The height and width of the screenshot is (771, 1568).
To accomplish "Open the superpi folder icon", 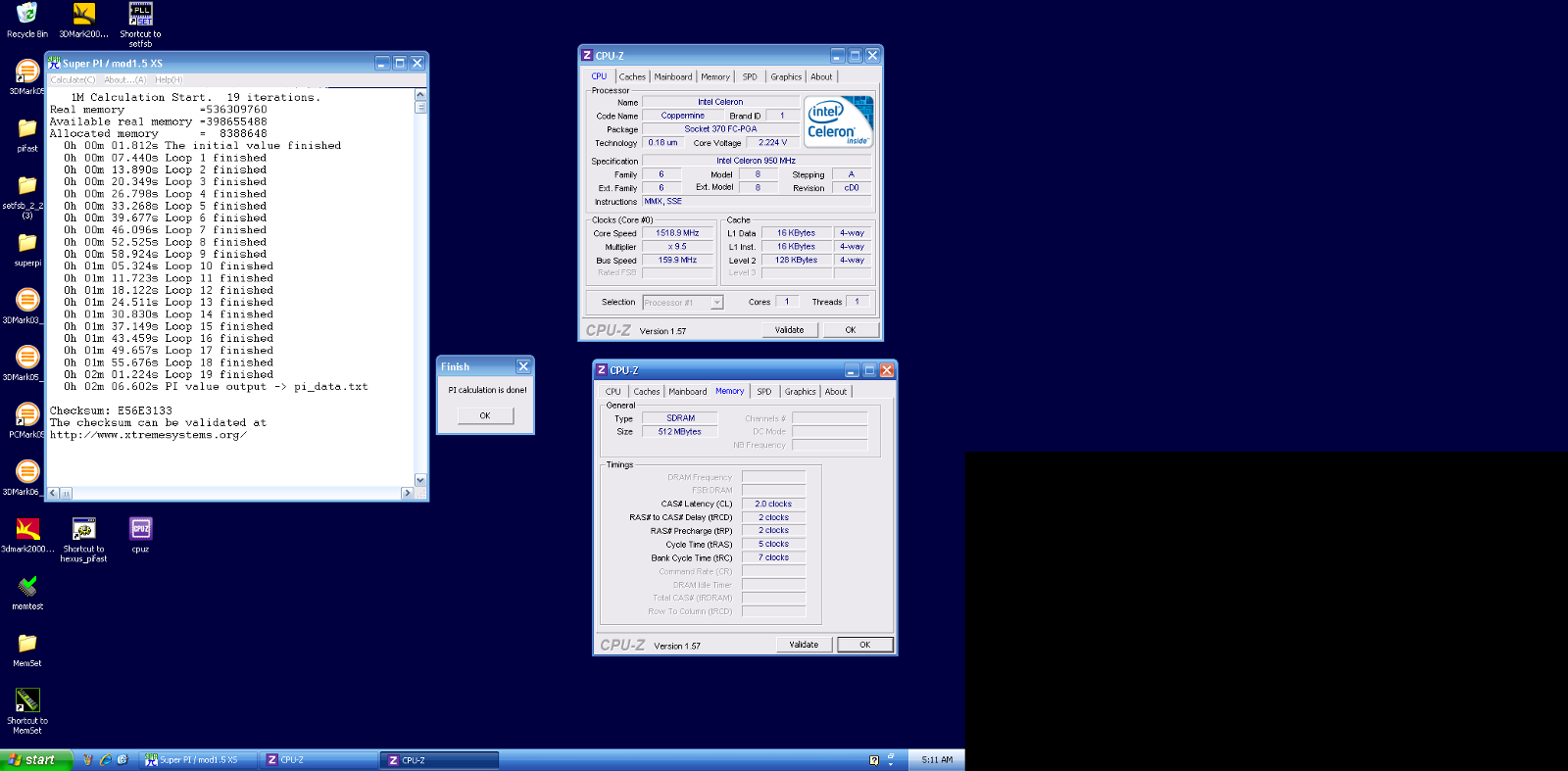I will pyautogui.click(x=27, y=249).
